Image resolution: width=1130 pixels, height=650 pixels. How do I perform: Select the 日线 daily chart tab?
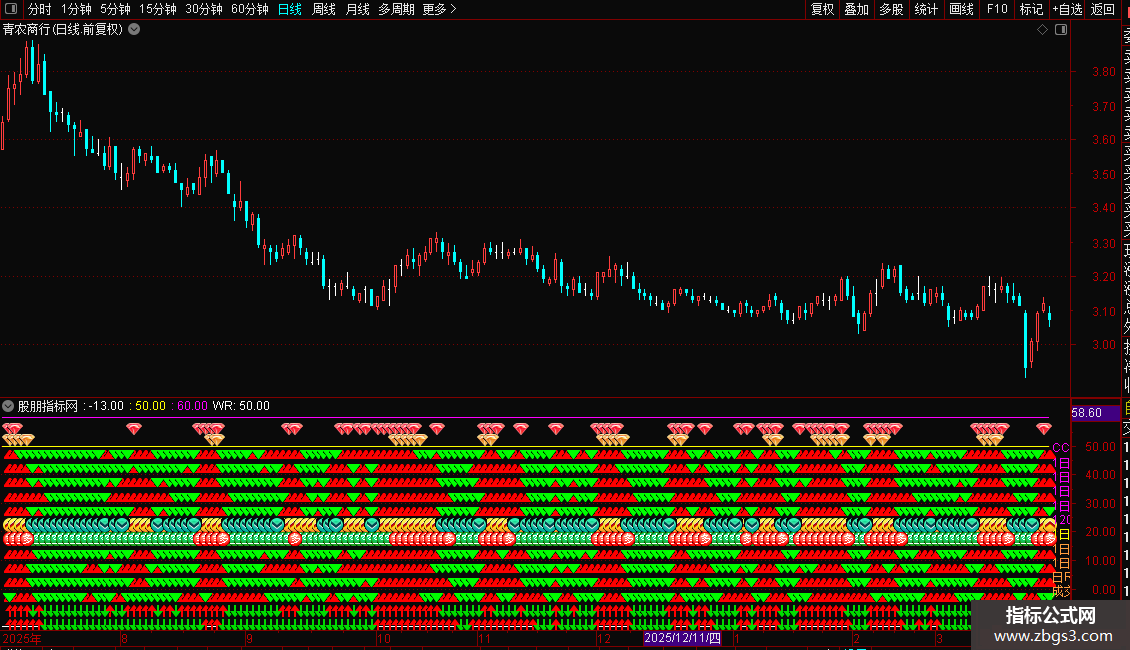click(290, 9)
